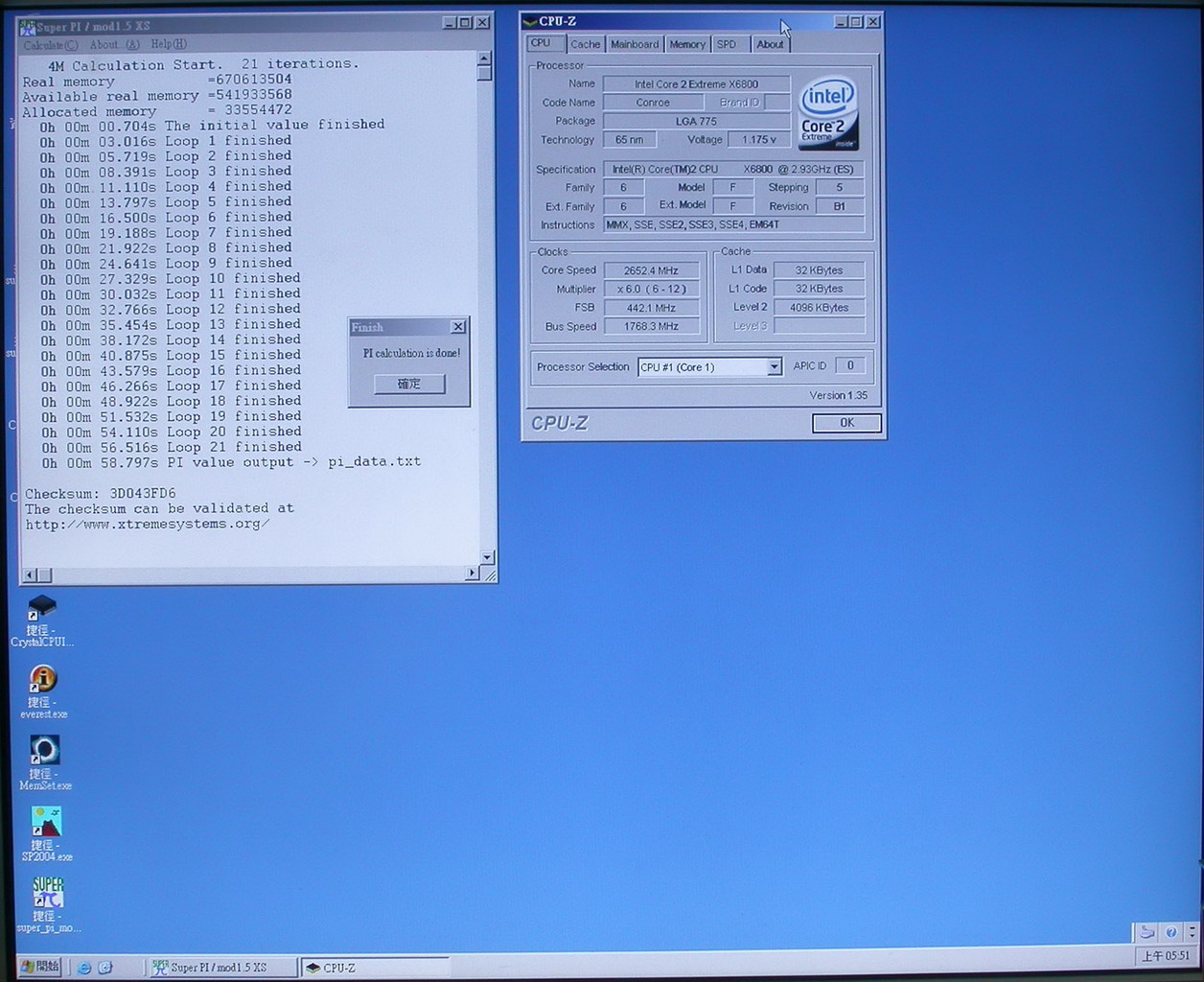This screenshot has height=982, width=1204.
Task: Open the Windows Start button
Action: [40, 967]
